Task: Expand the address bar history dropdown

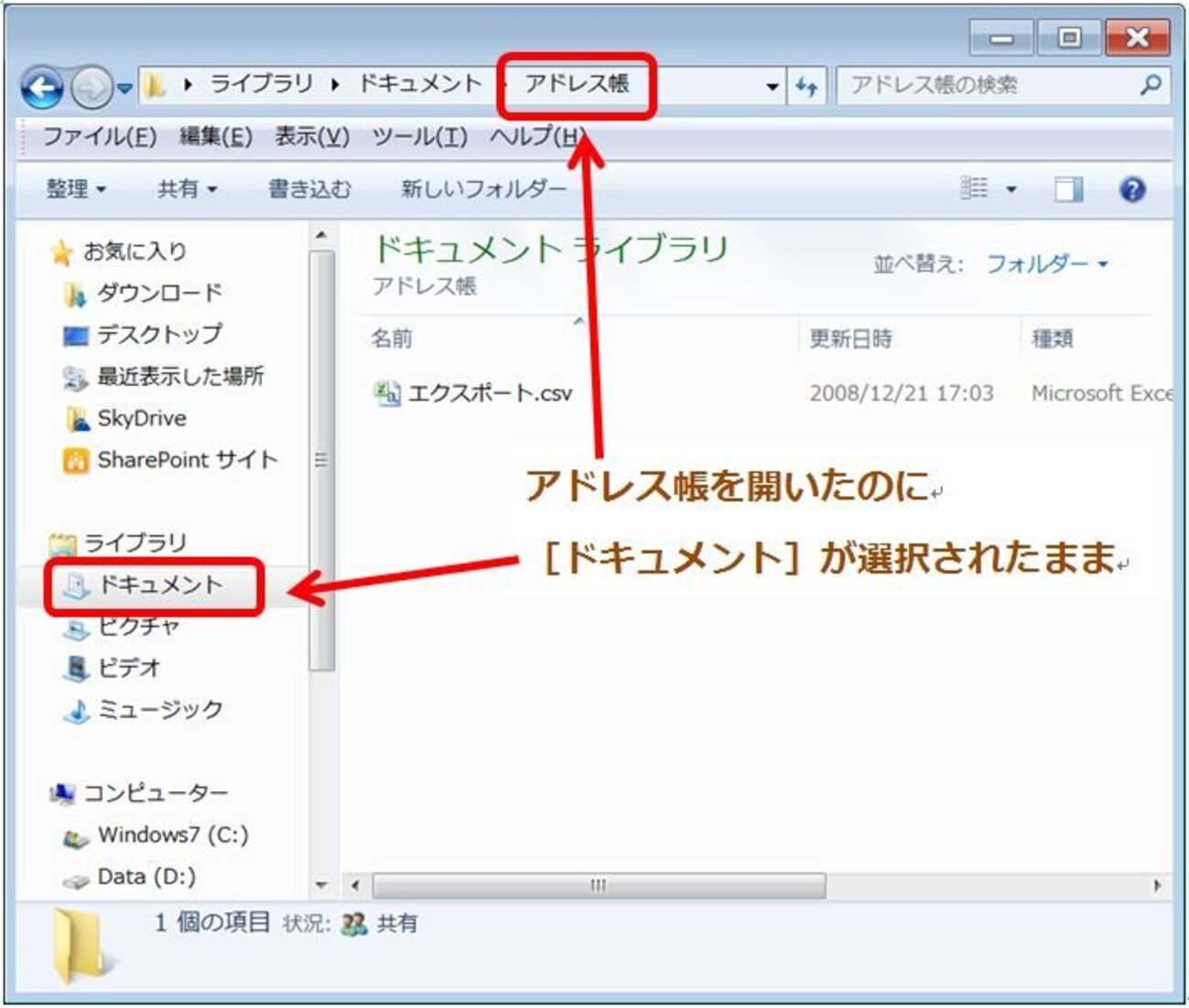Action: 773,86
